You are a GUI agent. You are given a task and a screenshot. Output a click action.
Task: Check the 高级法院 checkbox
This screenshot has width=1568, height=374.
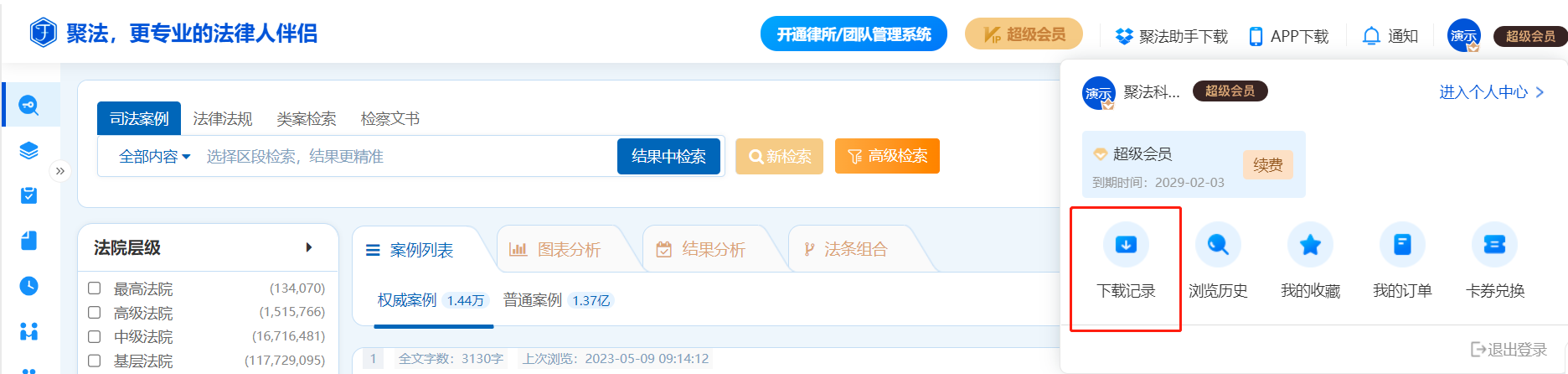click(x=95, y=313)
